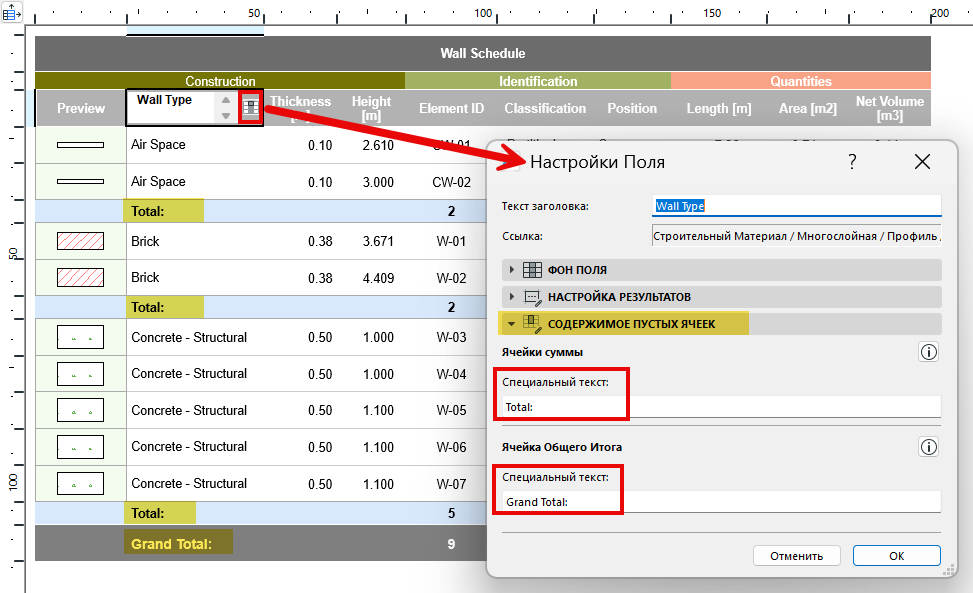The width and height of the screenshot is (973, 593).
Task: Open field settings icon beside Wall Type
Action: click(x=251, y=108)
